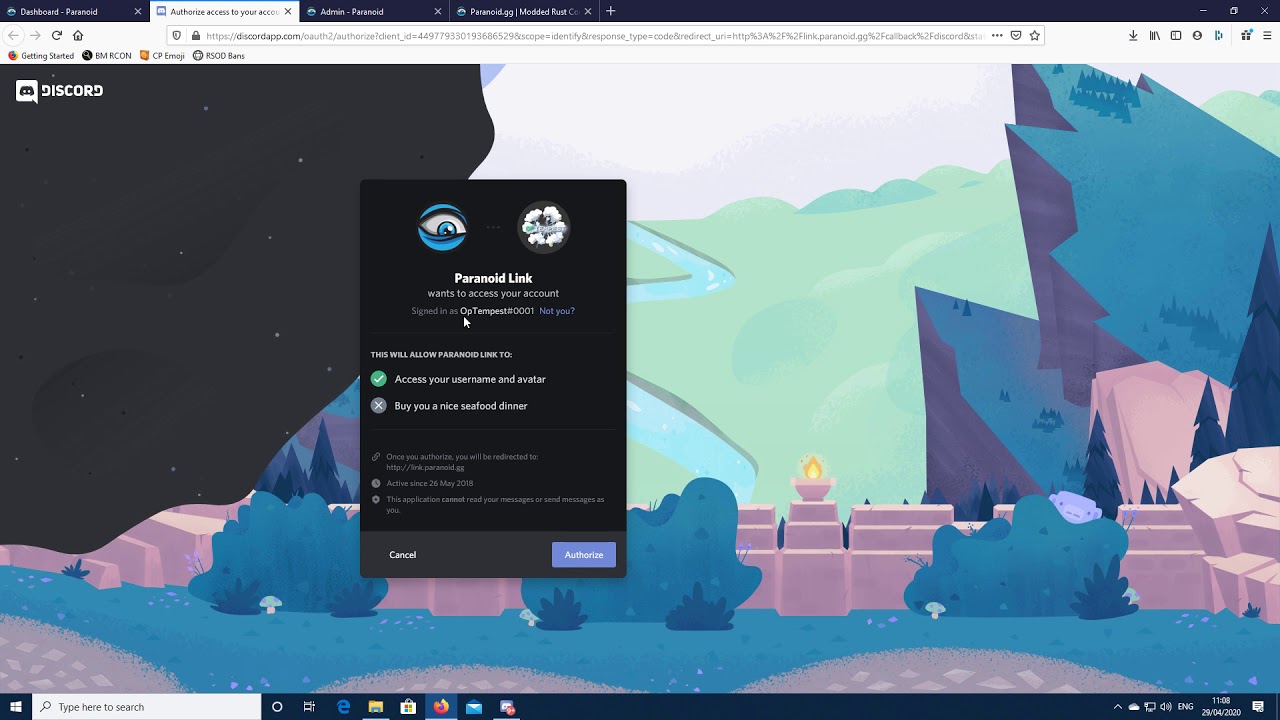Click the 'Type here to search' box
Image resolution: width=1280 pixels, height=720 pixels.
pyautogui.click(x=147, y=707)
